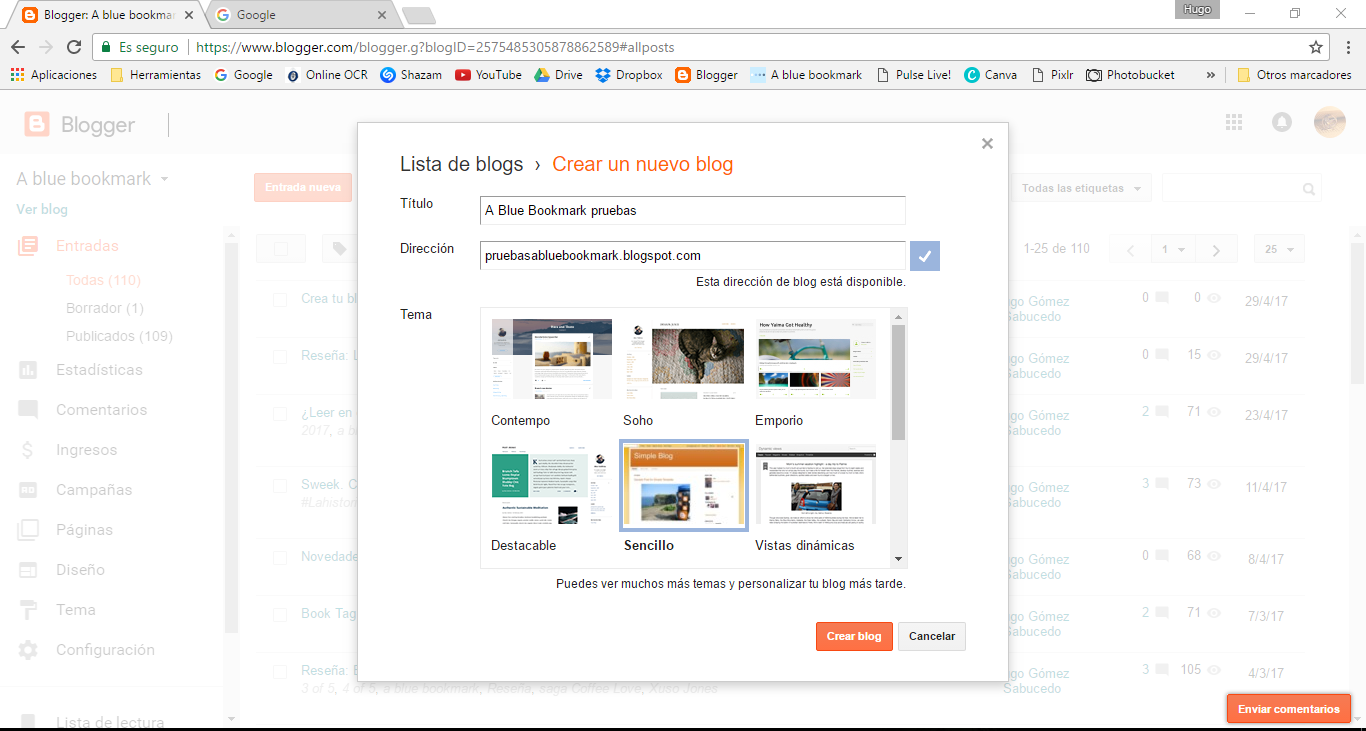Screen dimensions: 1366x731
Task: Click the theme list scroll down arrow
Action: [x=898, y=560]
